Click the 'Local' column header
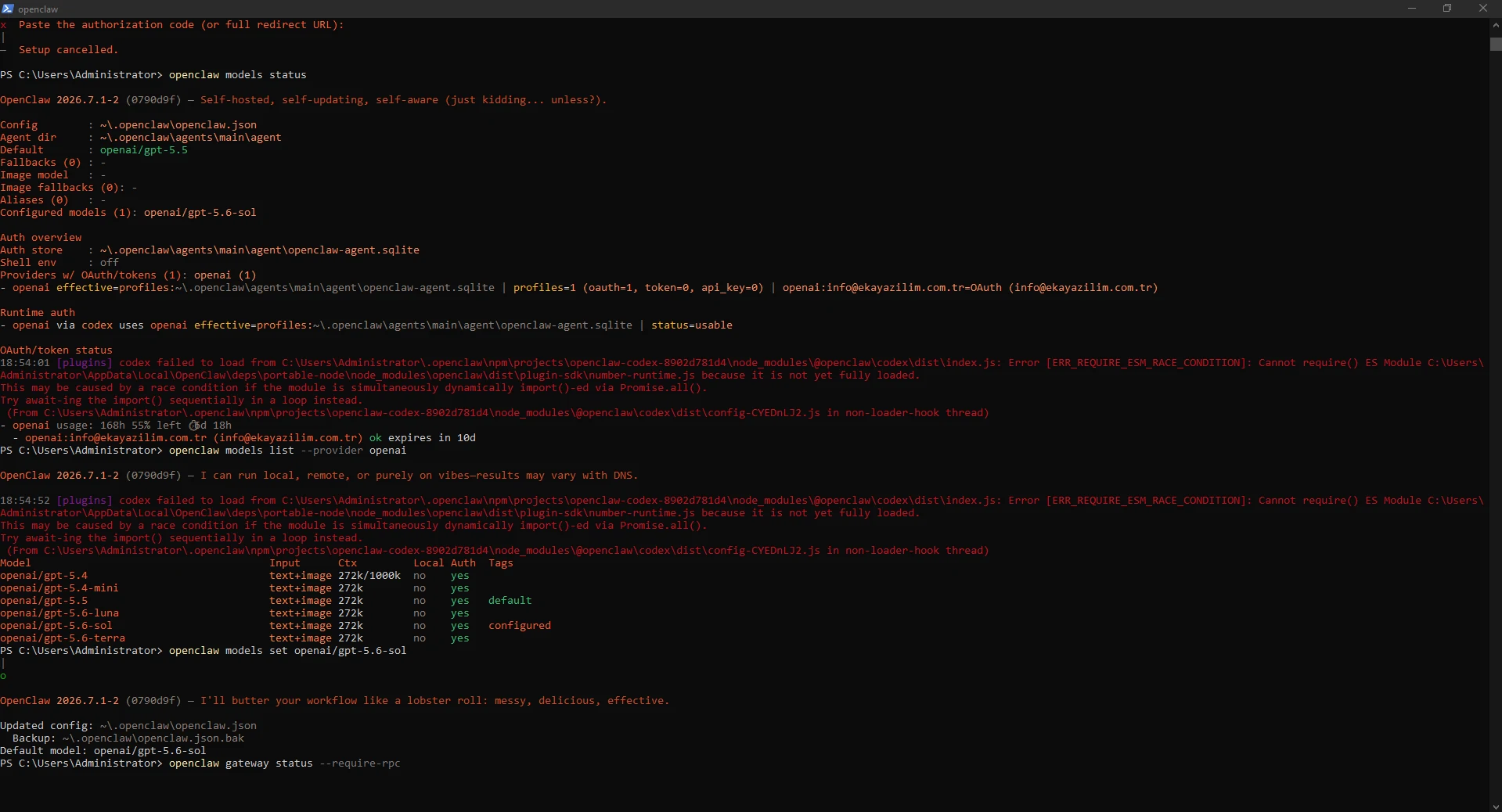1502x812 pixels. 429,563
